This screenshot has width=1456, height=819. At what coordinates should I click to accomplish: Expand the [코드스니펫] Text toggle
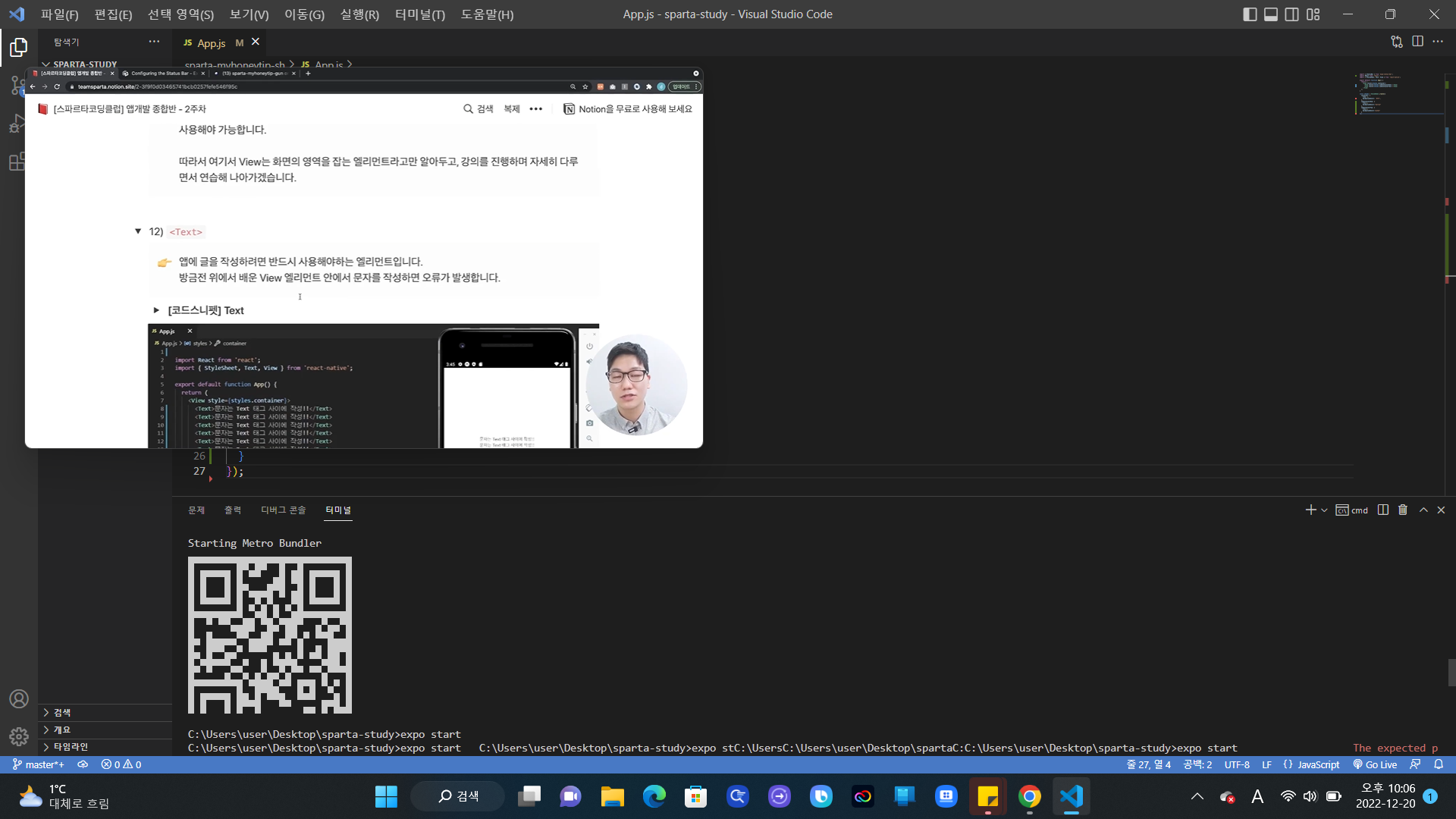156,310
